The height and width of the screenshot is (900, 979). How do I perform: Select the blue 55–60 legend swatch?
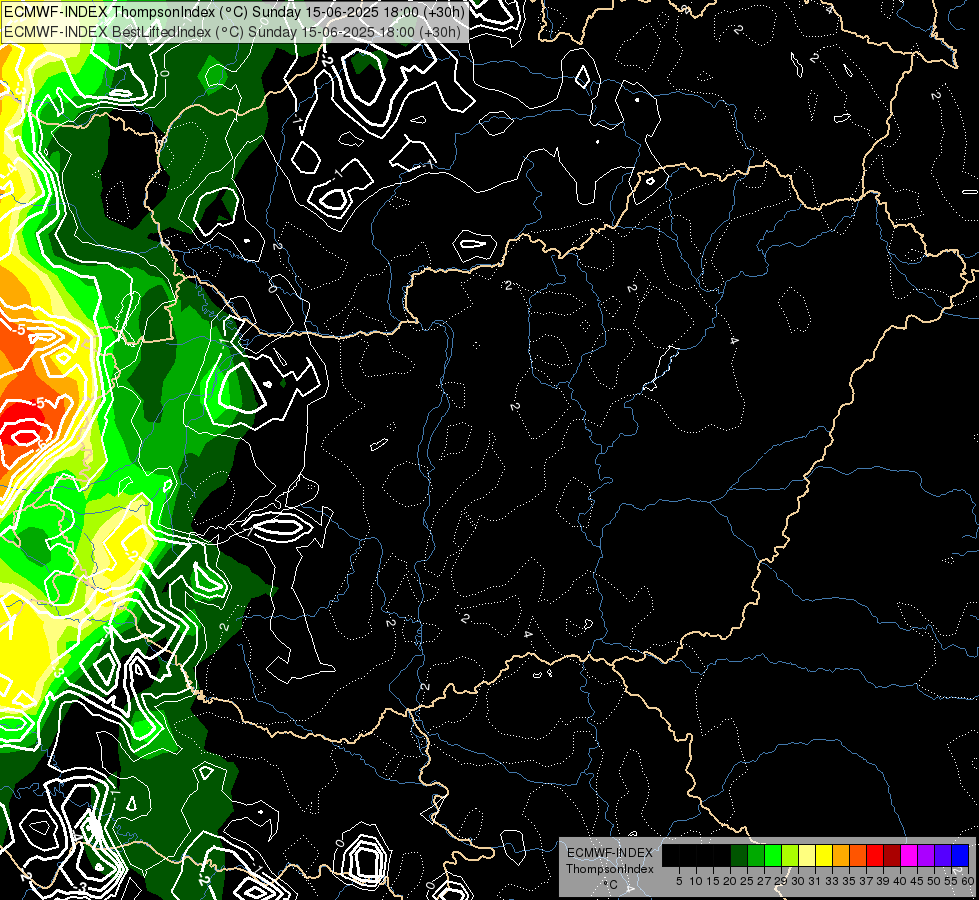(960, 855)
